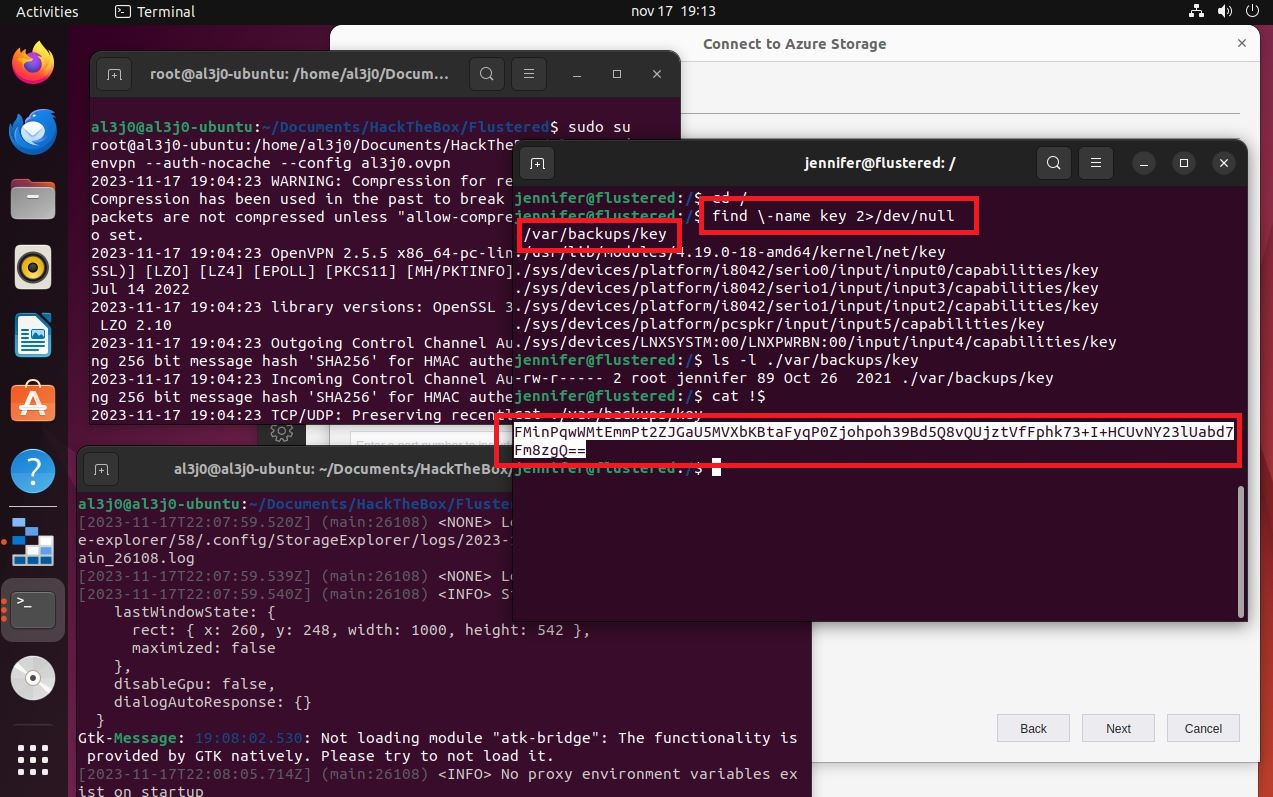Click the '/var/backups/key' result line
The height and width of the screenshot is (797, 1273).
[595, 234]
